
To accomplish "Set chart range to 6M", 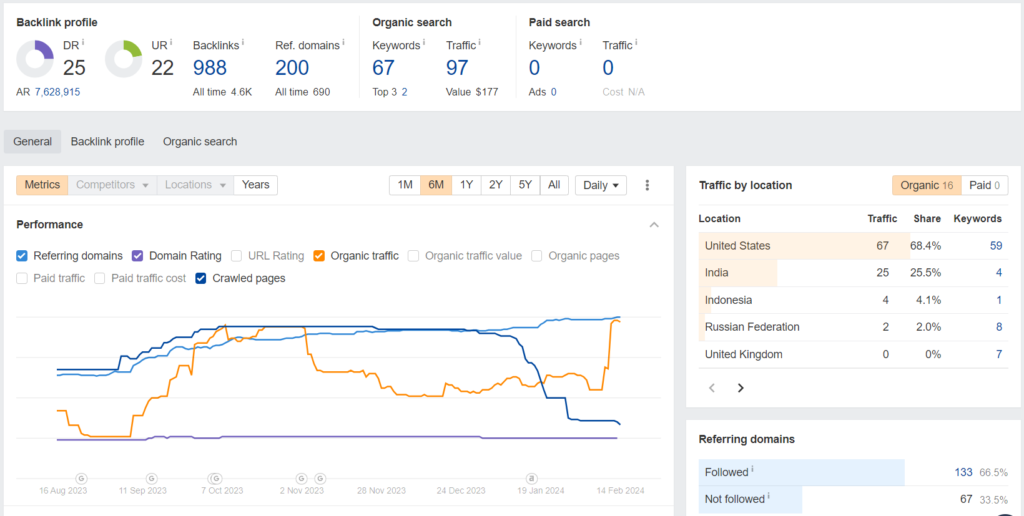I will [x=436, y=185].
